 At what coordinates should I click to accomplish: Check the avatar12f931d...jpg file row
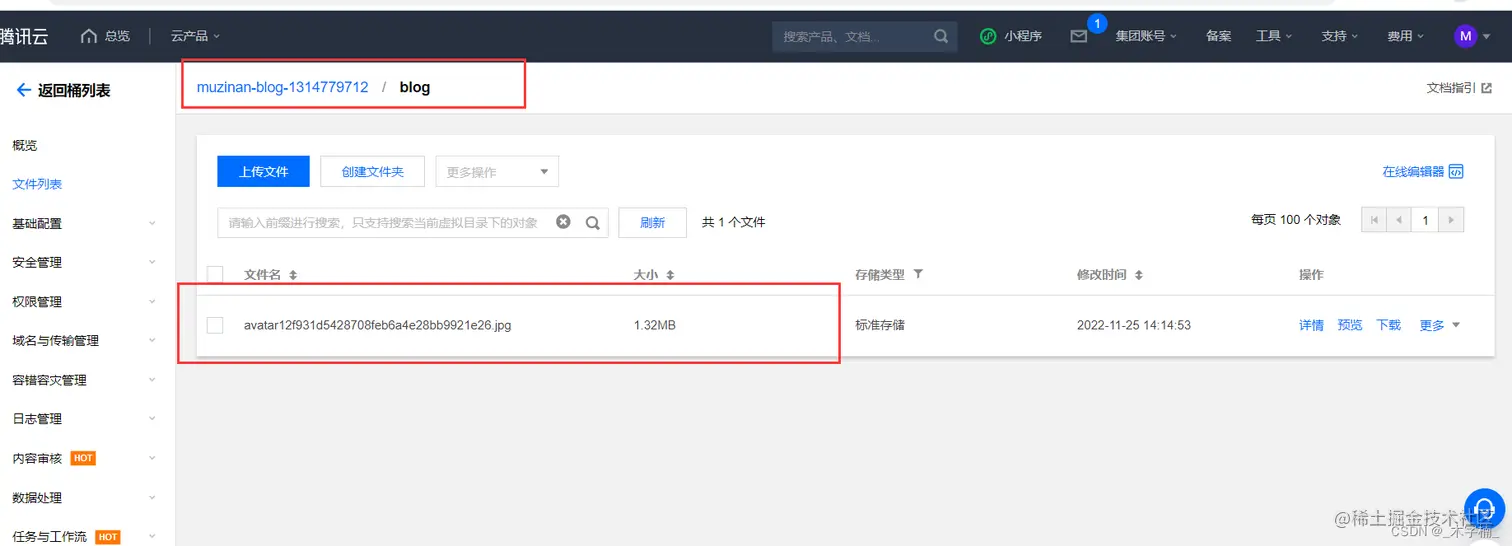[x=215, y=325]
